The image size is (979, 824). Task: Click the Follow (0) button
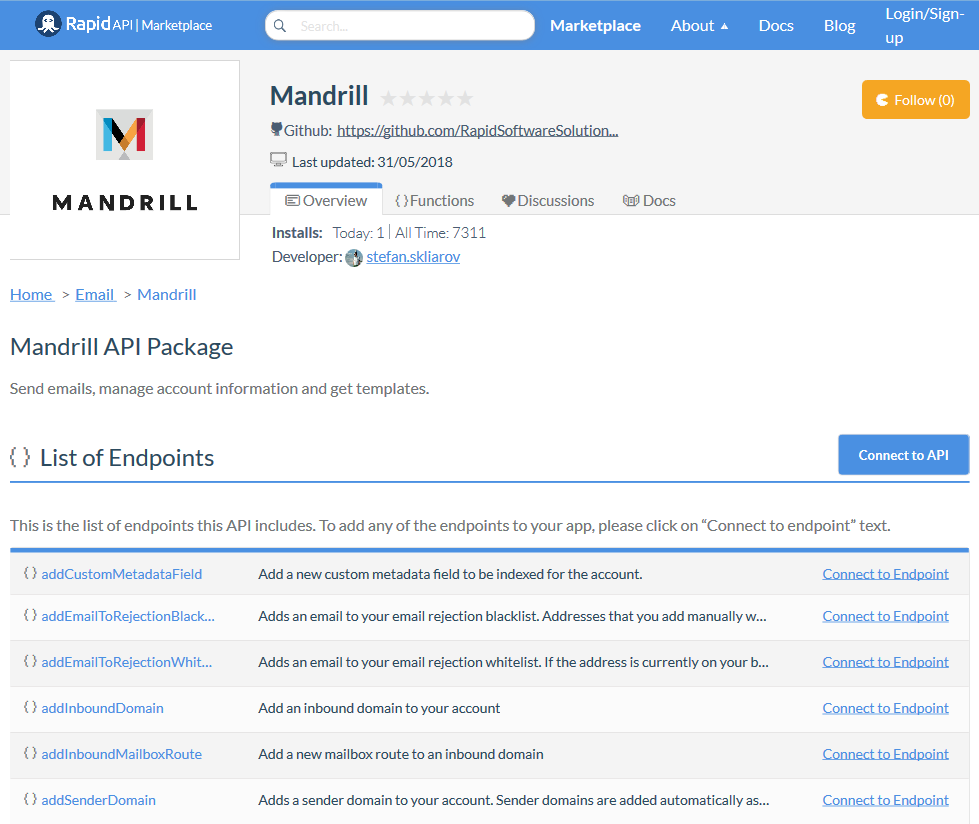[x=915, y=100]
